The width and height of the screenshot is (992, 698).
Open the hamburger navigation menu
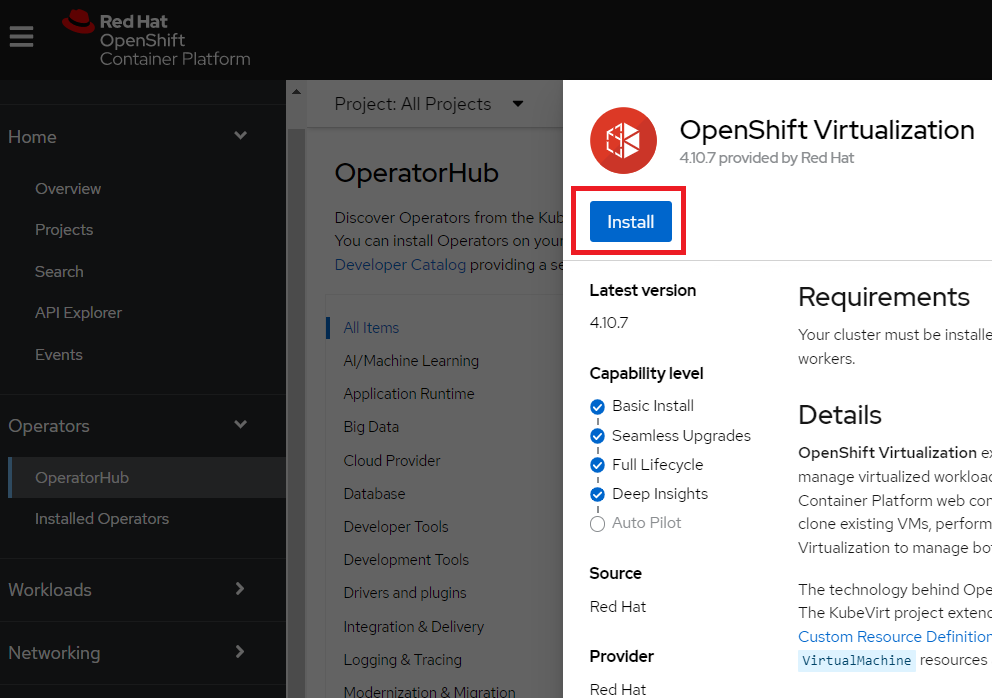(x=22, y=37)
